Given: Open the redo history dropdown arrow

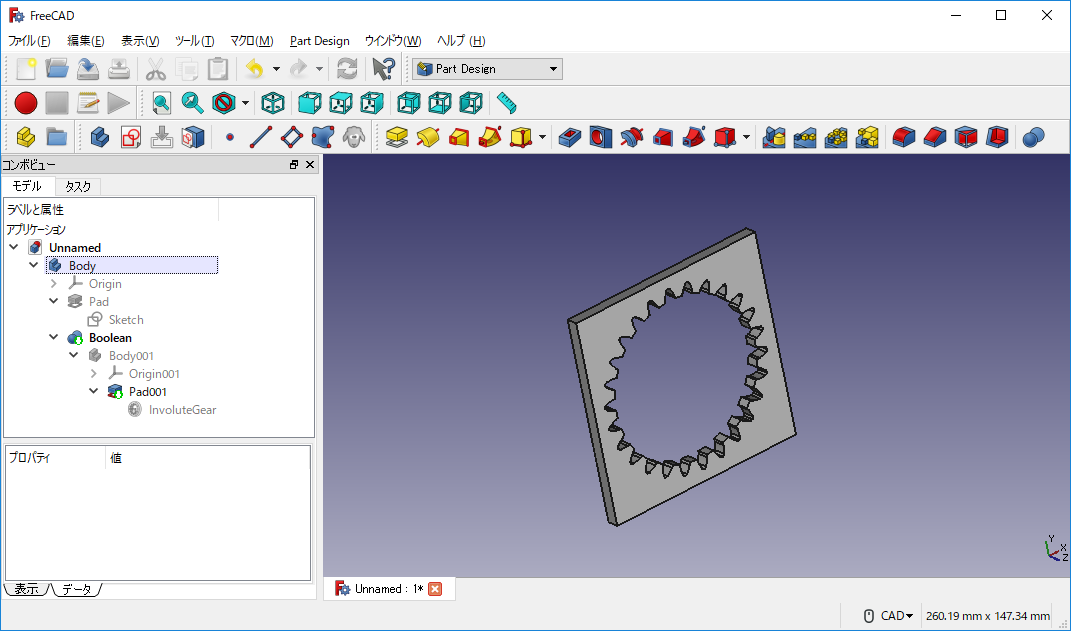Looking at the screenshot, I should (x=319, y=69).
